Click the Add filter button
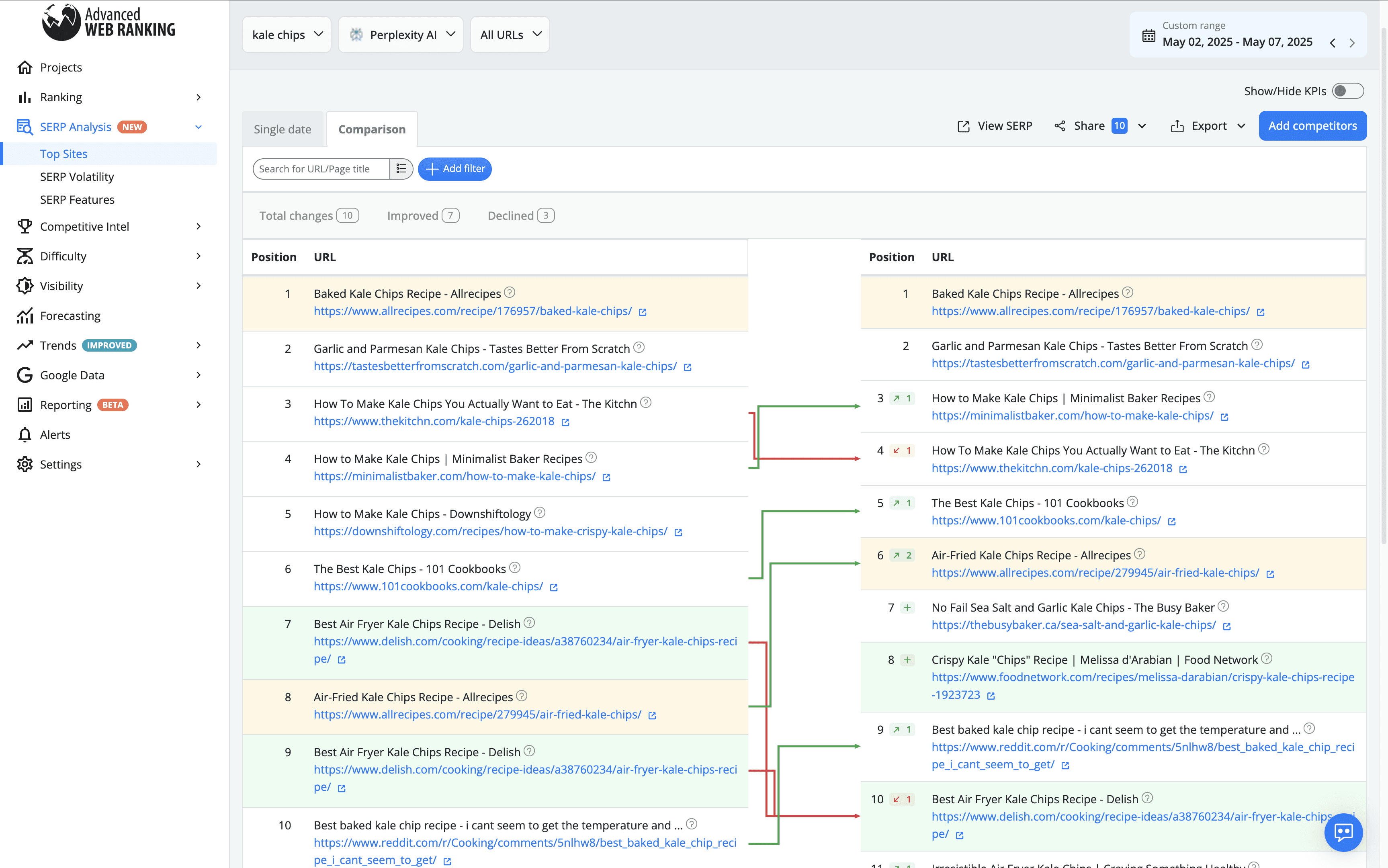This screenshot has height=868, width=1388. 454,169
